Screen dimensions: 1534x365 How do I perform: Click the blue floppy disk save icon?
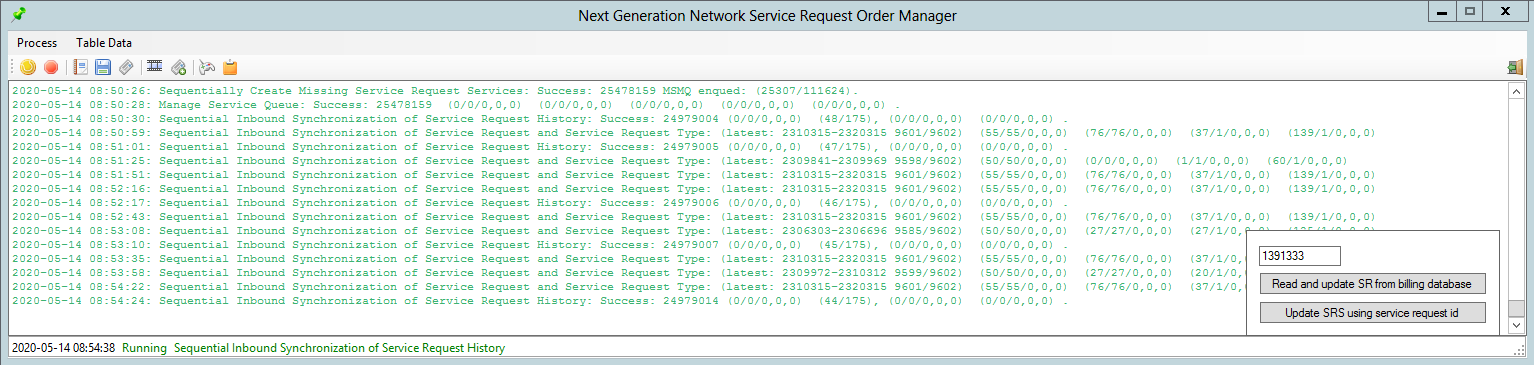(103, 67)
